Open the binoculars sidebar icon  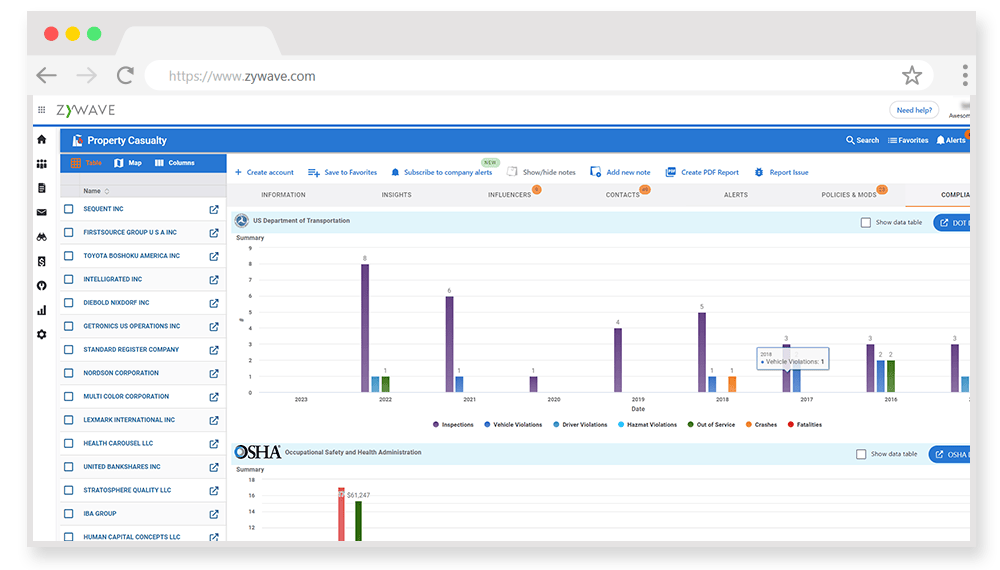click(41, 237)
